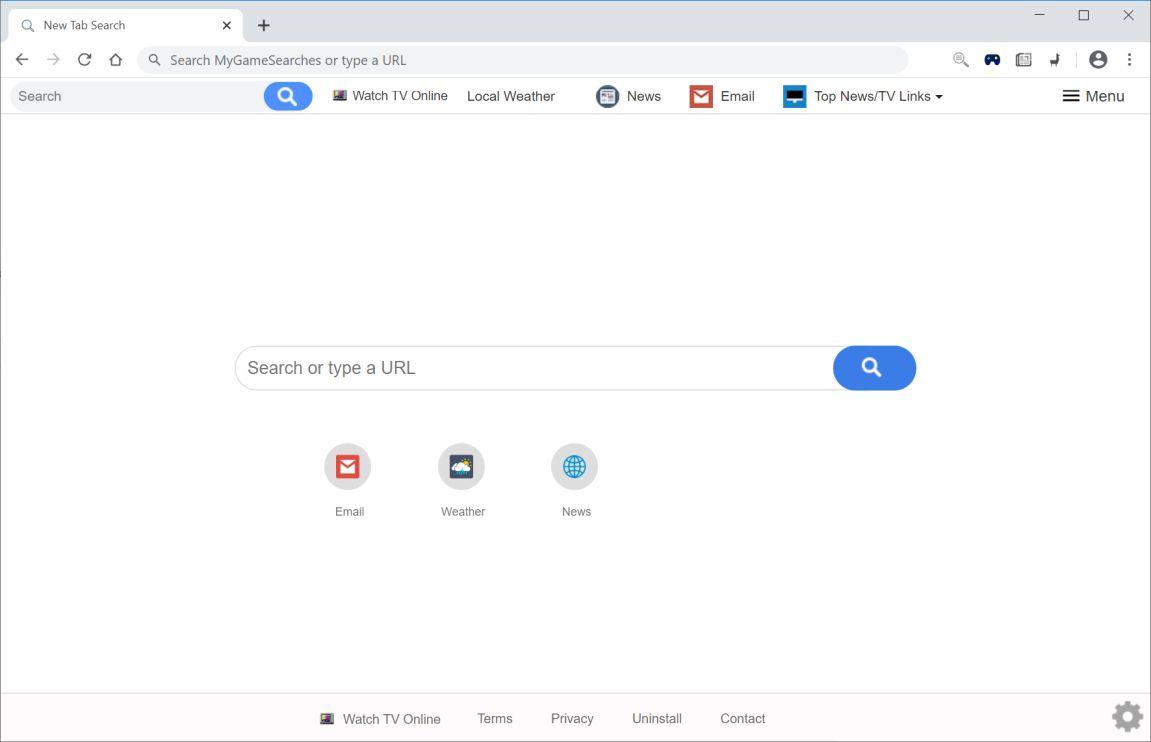Open the settings gear icon at bottom right
Screen dimensions: 1151x742
(1127, 716)
